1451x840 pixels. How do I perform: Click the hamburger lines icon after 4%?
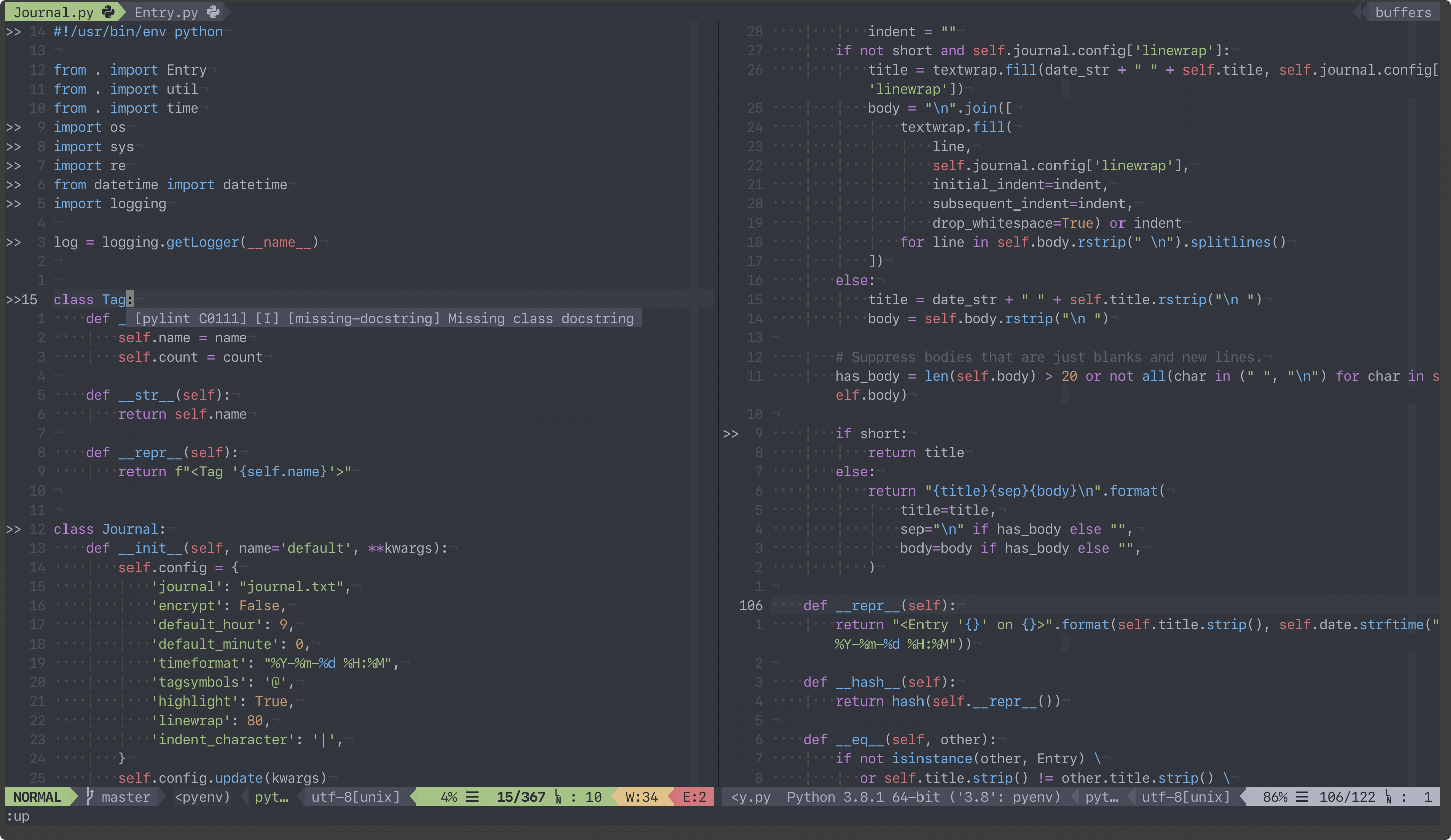click(x=472, y=797)
